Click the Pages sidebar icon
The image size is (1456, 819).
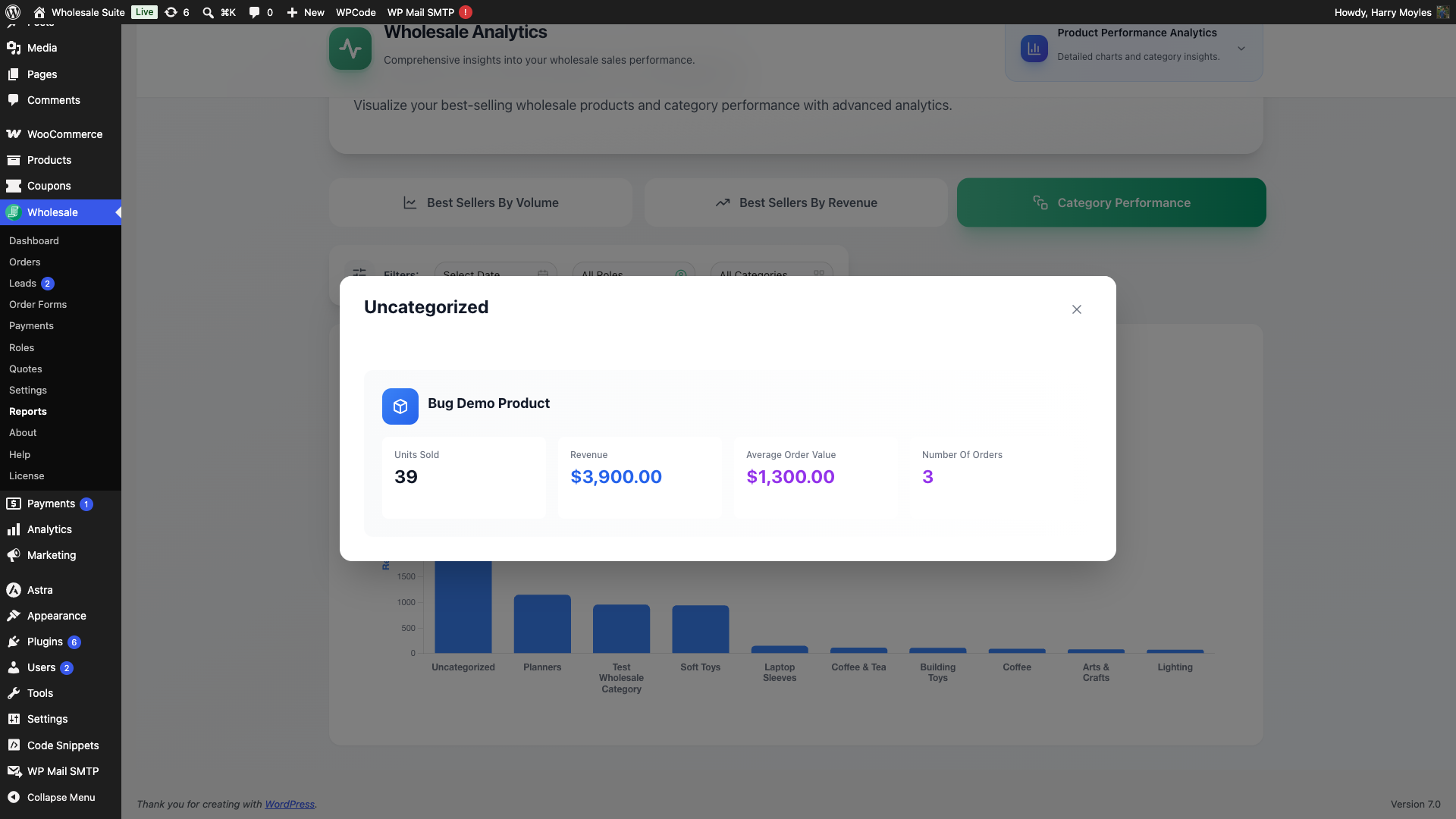[x=14, y=74]
